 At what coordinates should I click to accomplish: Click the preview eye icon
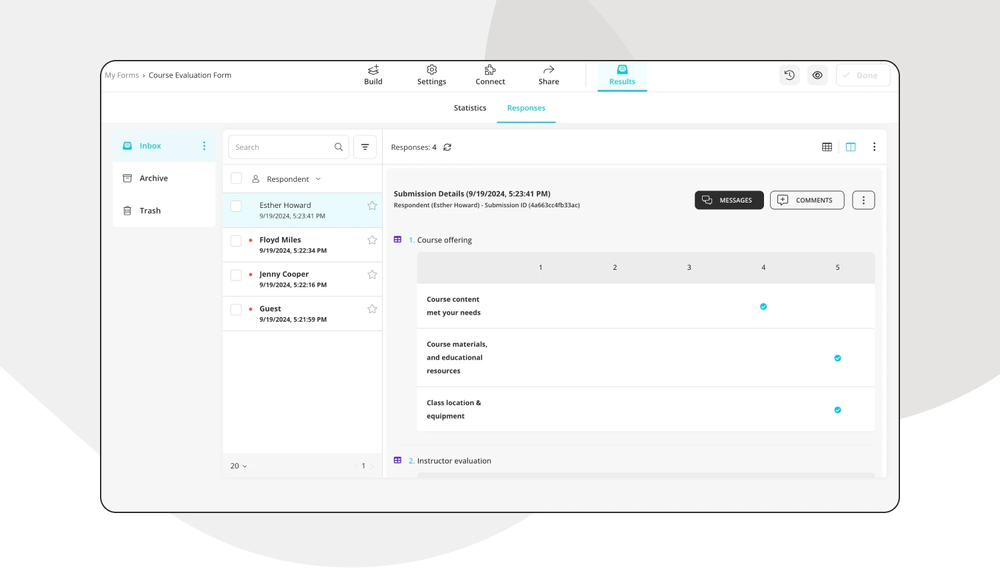click(x=817, y=75)
